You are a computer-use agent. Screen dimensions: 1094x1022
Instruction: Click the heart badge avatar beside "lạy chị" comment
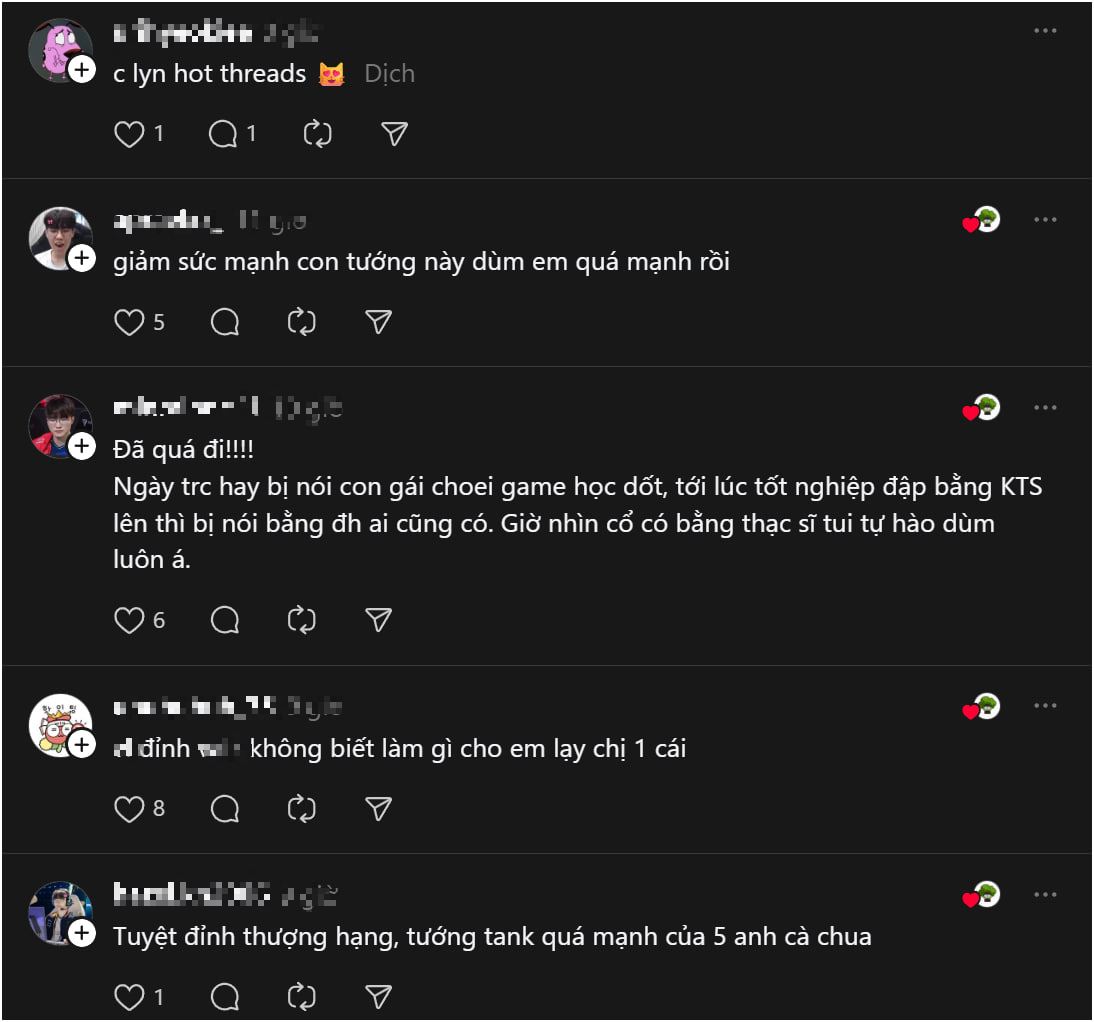983,707
